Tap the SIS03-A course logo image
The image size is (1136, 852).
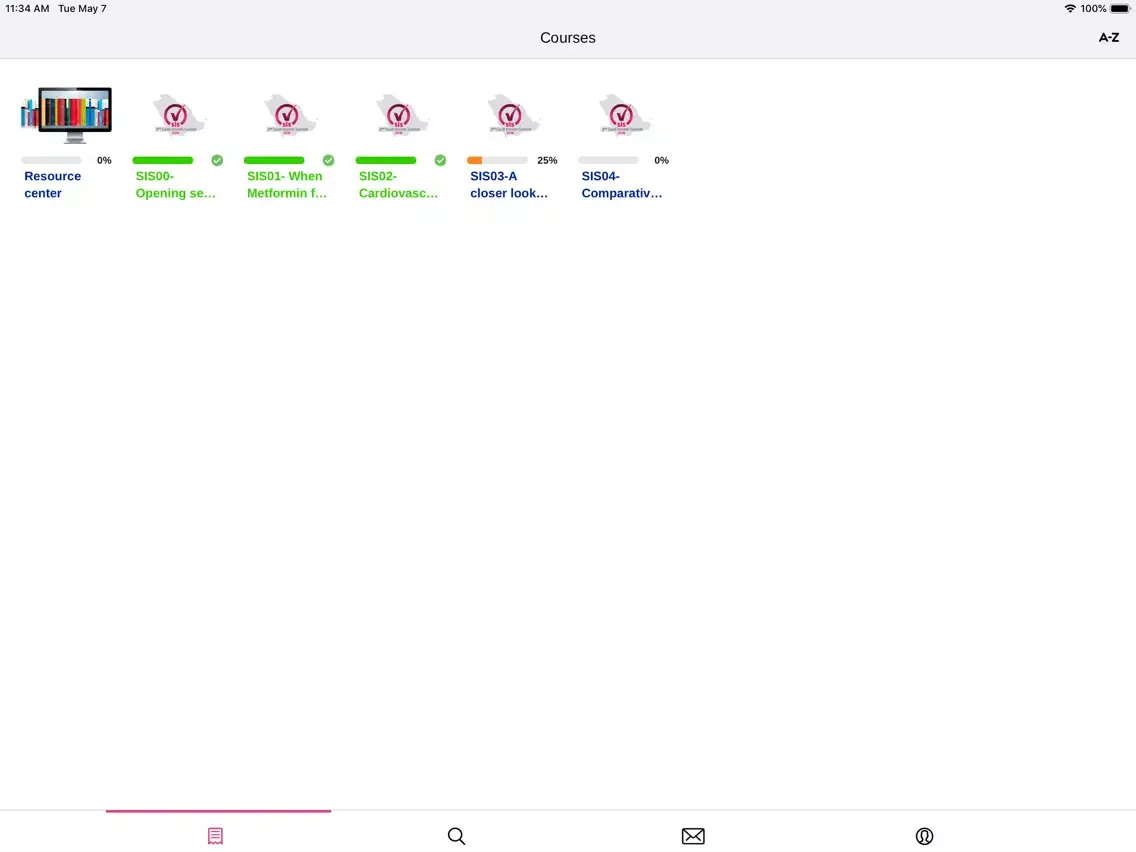512,115
